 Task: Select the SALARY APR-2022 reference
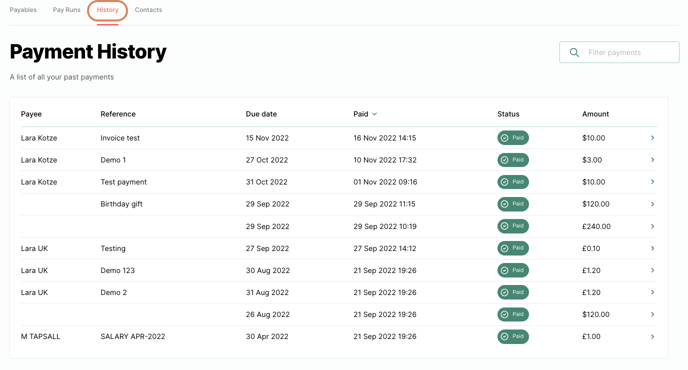point(133,337)
